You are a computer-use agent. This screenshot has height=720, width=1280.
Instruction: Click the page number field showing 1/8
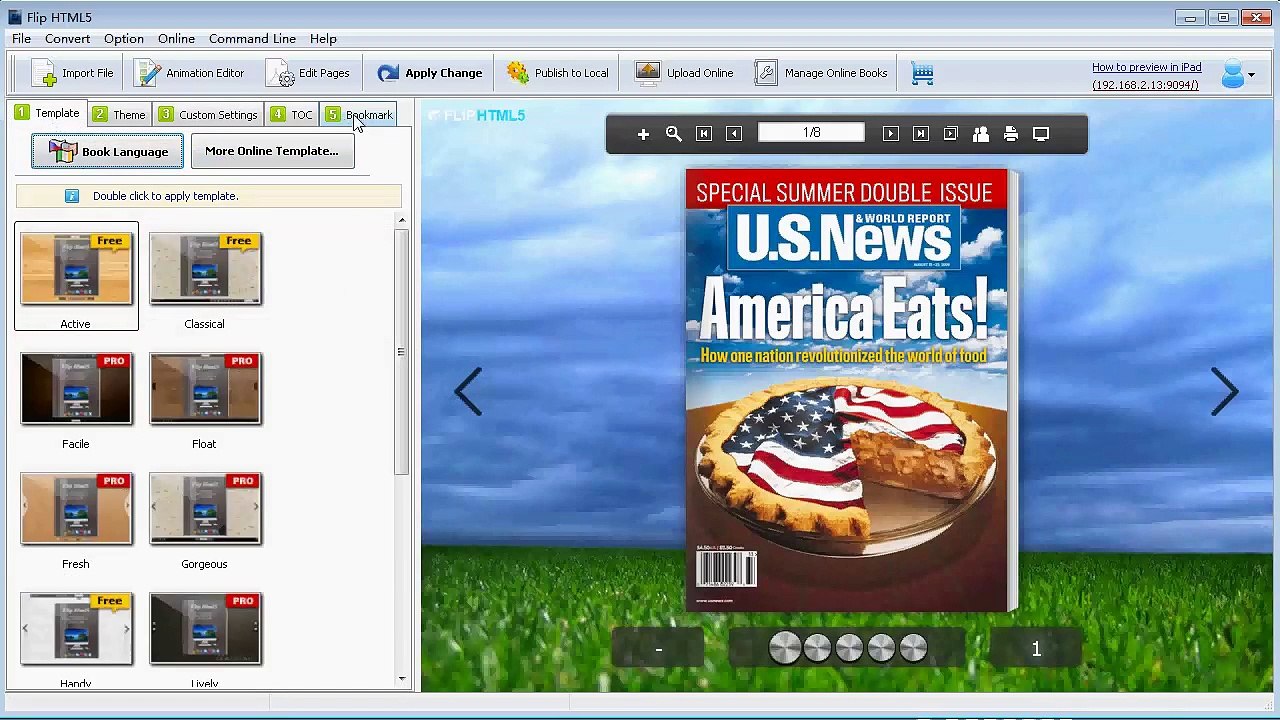811,133
